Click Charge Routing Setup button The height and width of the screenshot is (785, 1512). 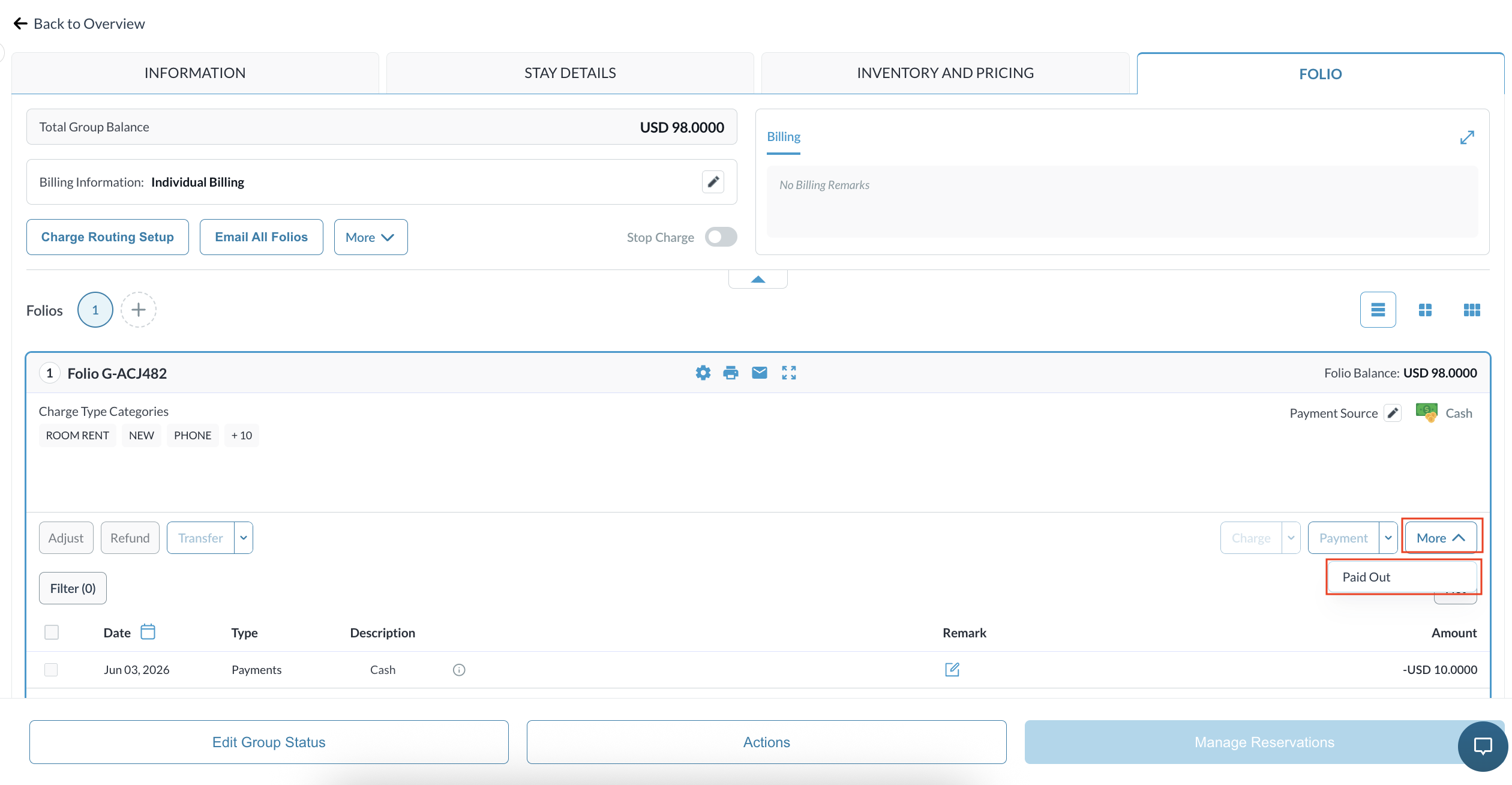(107, 237)
